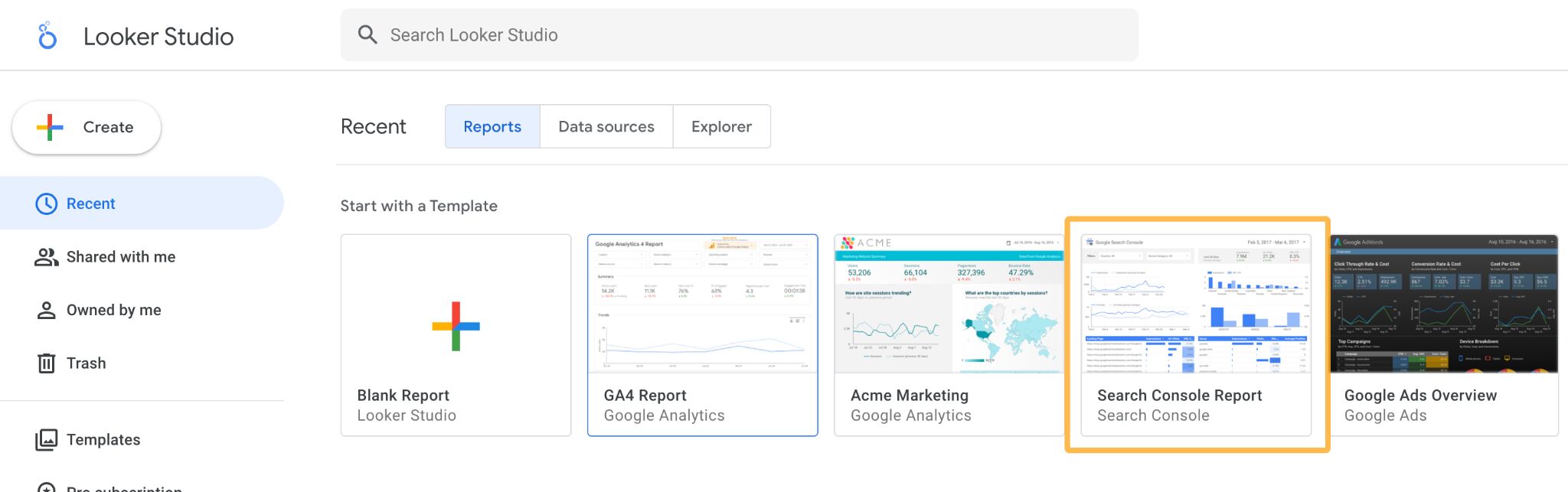This screenshot has width=1568, height=492.
Task: Click the plus icon on Blank Report
Action: [456, 326]
